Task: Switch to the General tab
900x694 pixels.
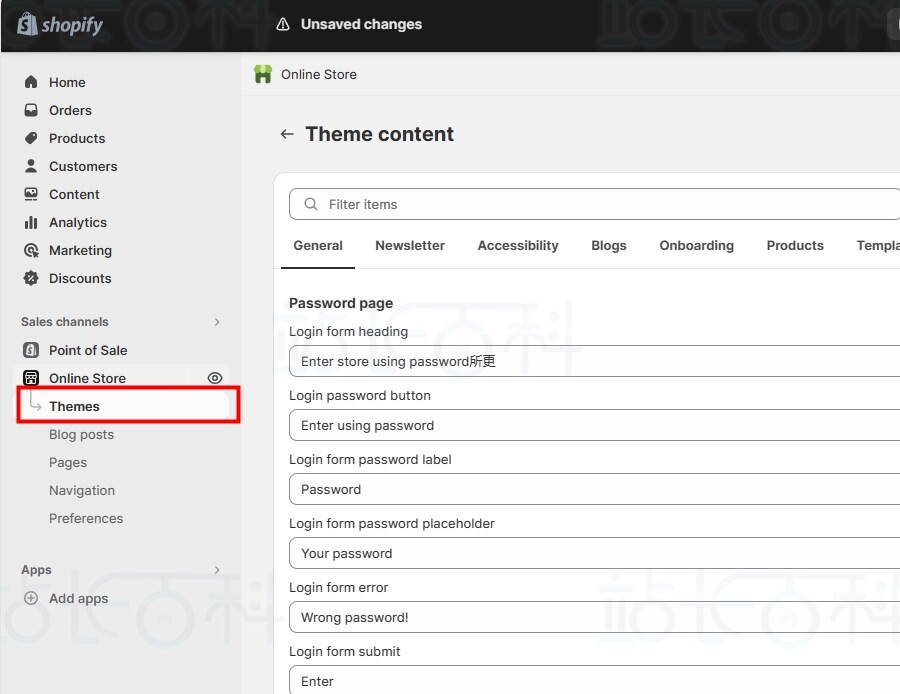Action: click(x=318, y=246)
